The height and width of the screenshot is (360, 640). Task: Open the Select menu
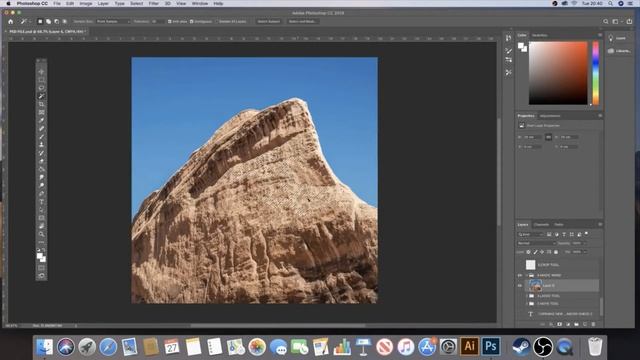[136, 3]
